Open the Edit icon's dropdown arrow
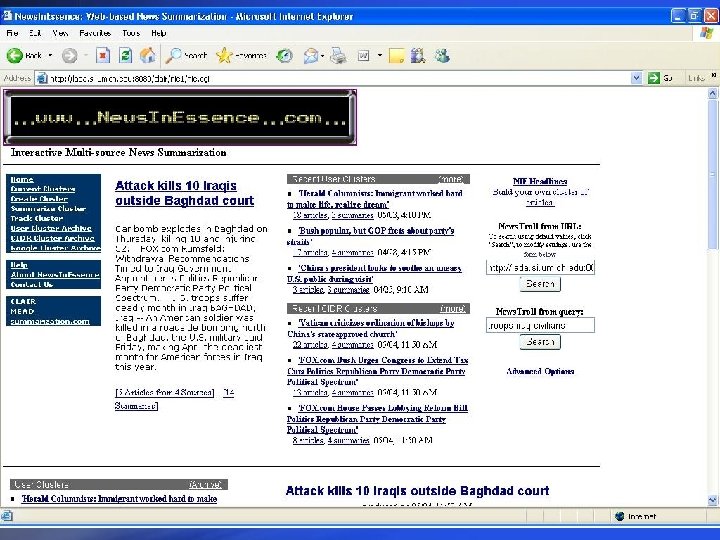 pyautogui.click(x=380, y=56)
